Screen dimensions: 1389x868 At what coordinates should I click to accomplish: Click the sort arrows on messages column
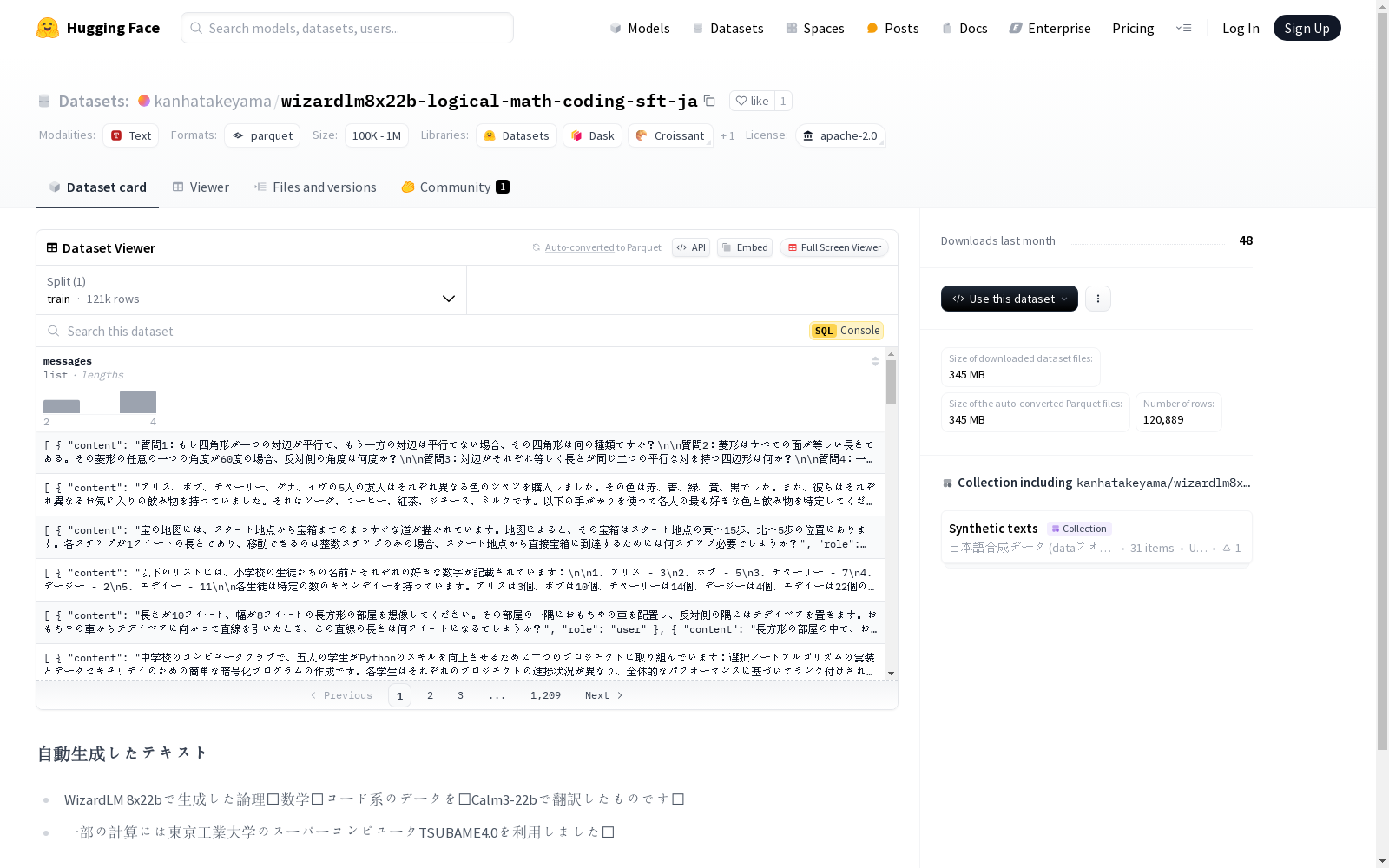[x=875, y=361]
